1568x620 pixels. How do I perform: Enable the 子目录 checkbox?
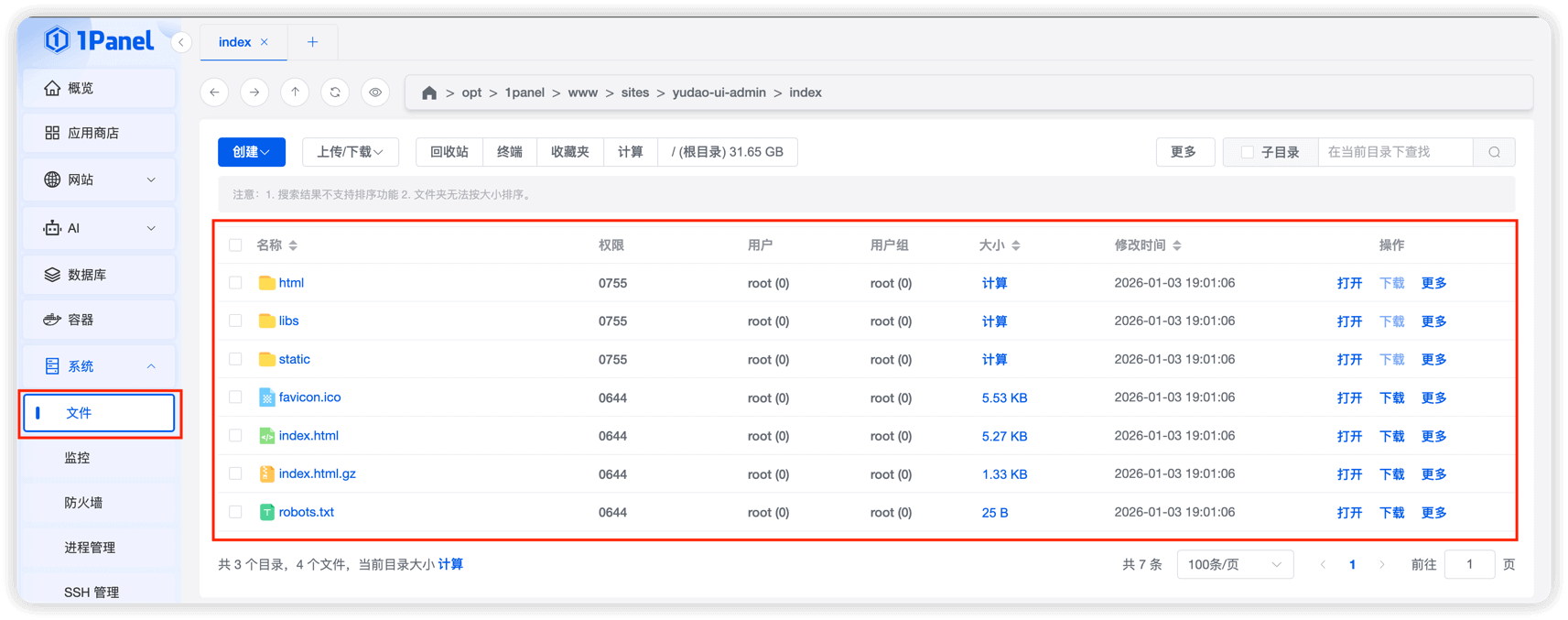(1247, 152)
